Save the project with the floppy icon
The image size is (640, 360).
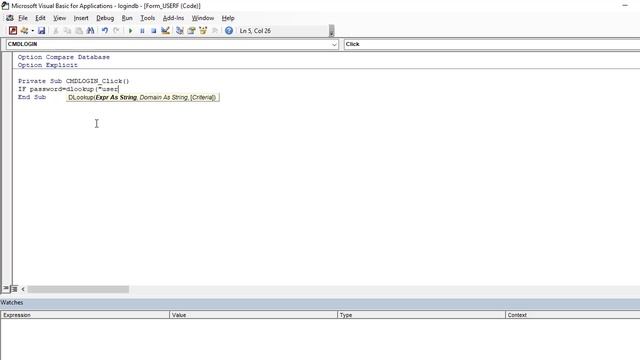coord(41,31)
